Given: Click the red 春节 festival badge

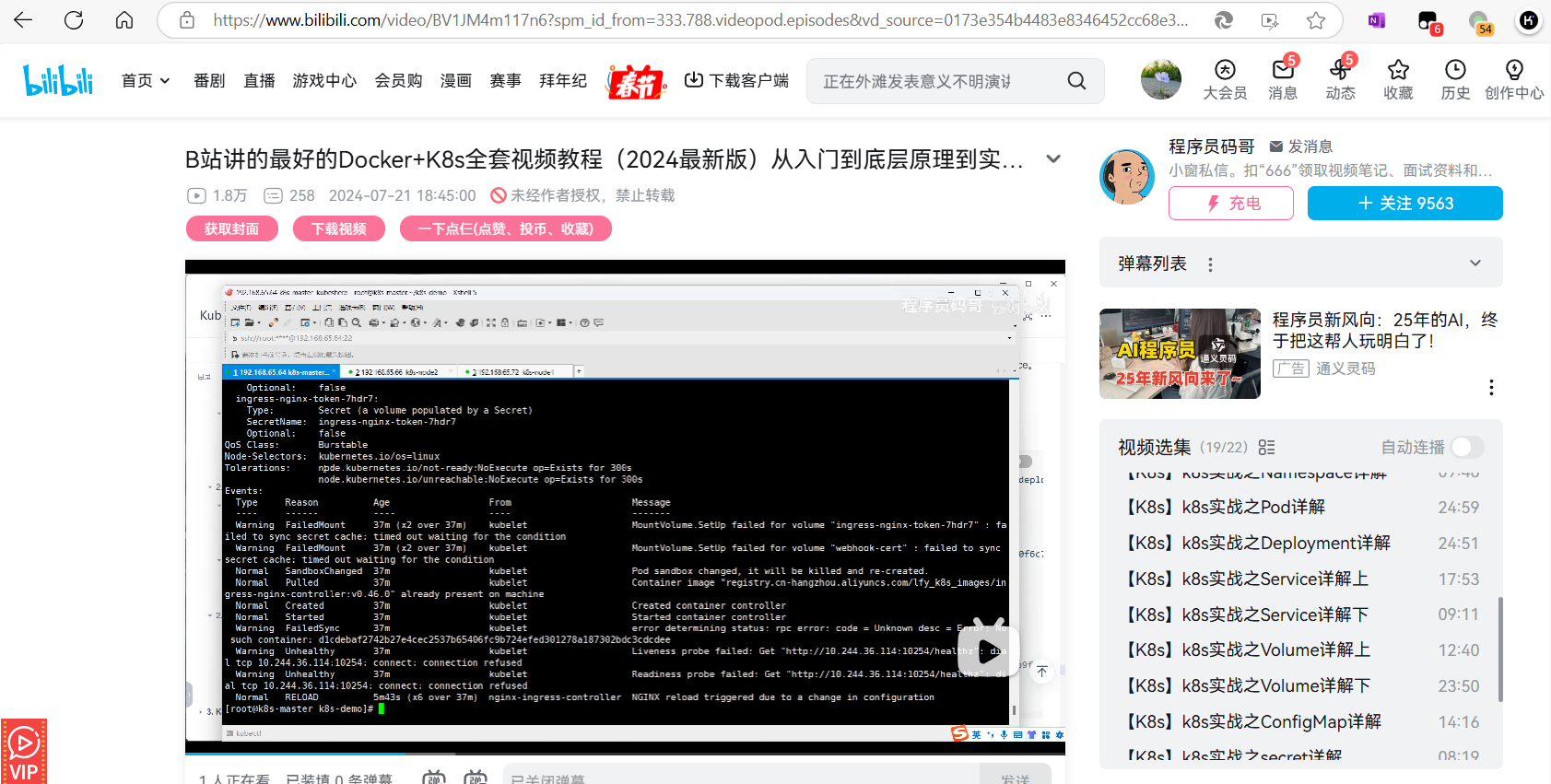Looking at the screenshot, I should tap(636, 82).
